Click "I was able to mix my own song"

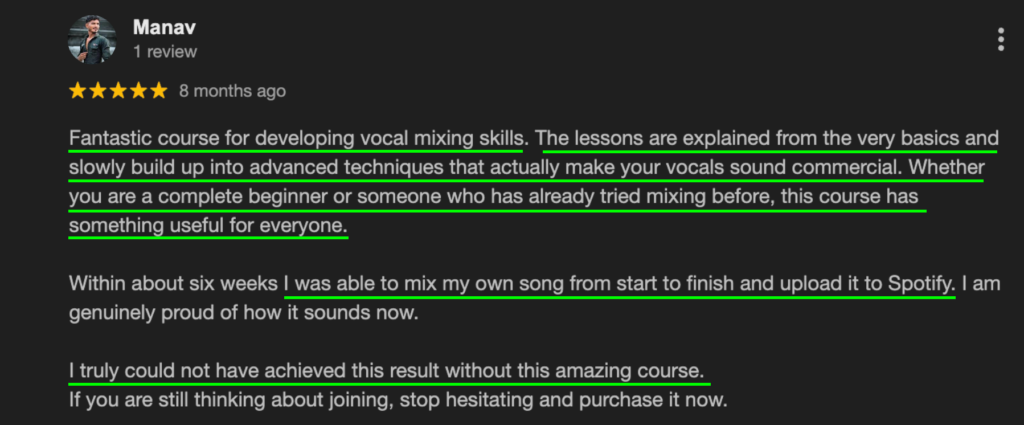tap(500, 283)
